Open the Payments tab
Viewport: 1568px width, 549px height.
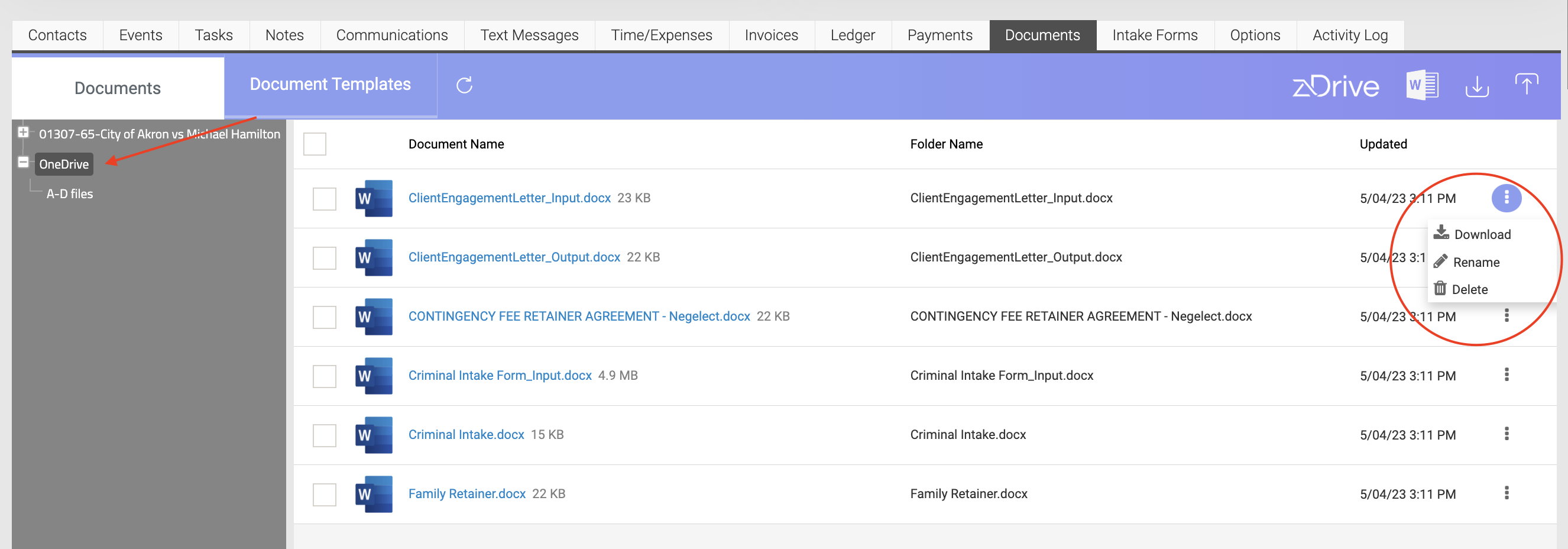pyautogui.click(x=940, y=35)
